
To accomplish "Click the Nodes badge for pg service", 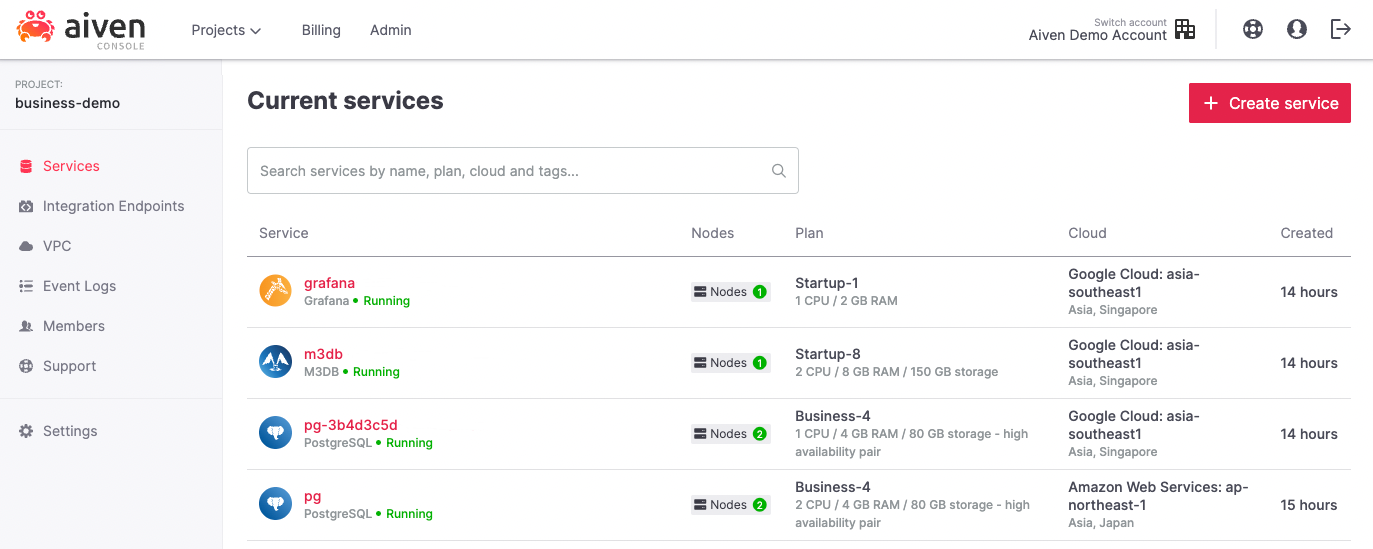I will 730,505.
